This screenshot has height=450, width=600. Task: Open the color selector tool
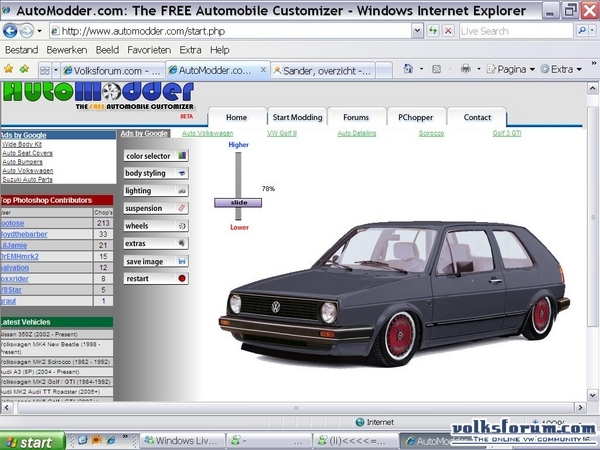[x=156, y=156]
